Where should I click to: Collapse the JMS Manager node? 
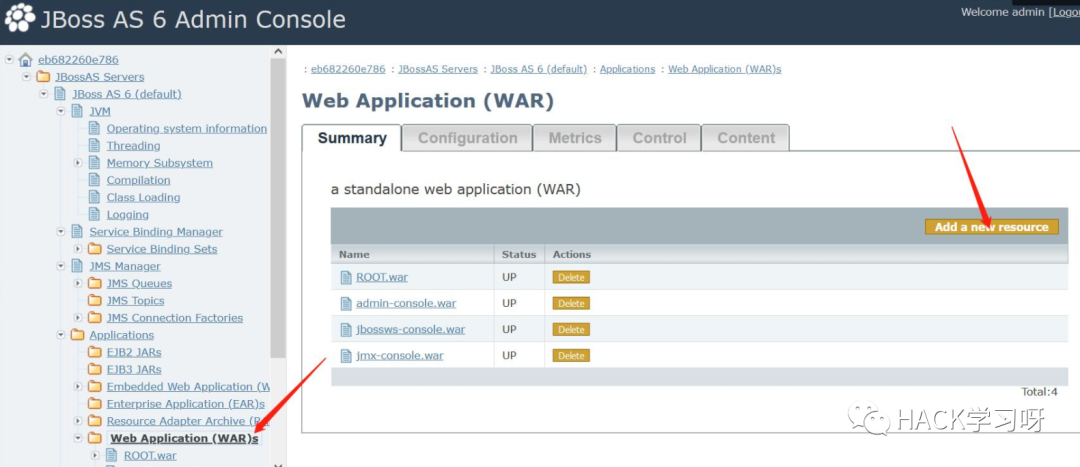pos(61,266)
